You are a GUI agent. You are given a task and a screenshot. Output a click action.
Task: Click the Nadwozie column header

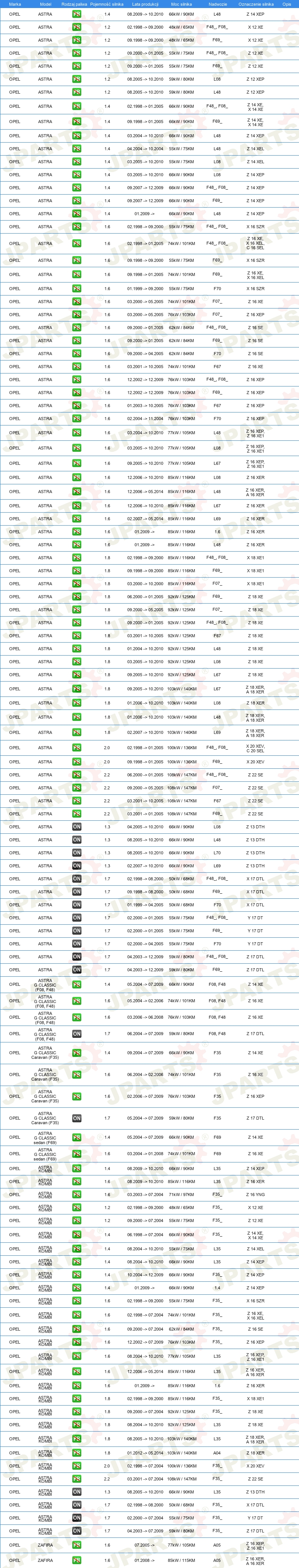point(218,4)
